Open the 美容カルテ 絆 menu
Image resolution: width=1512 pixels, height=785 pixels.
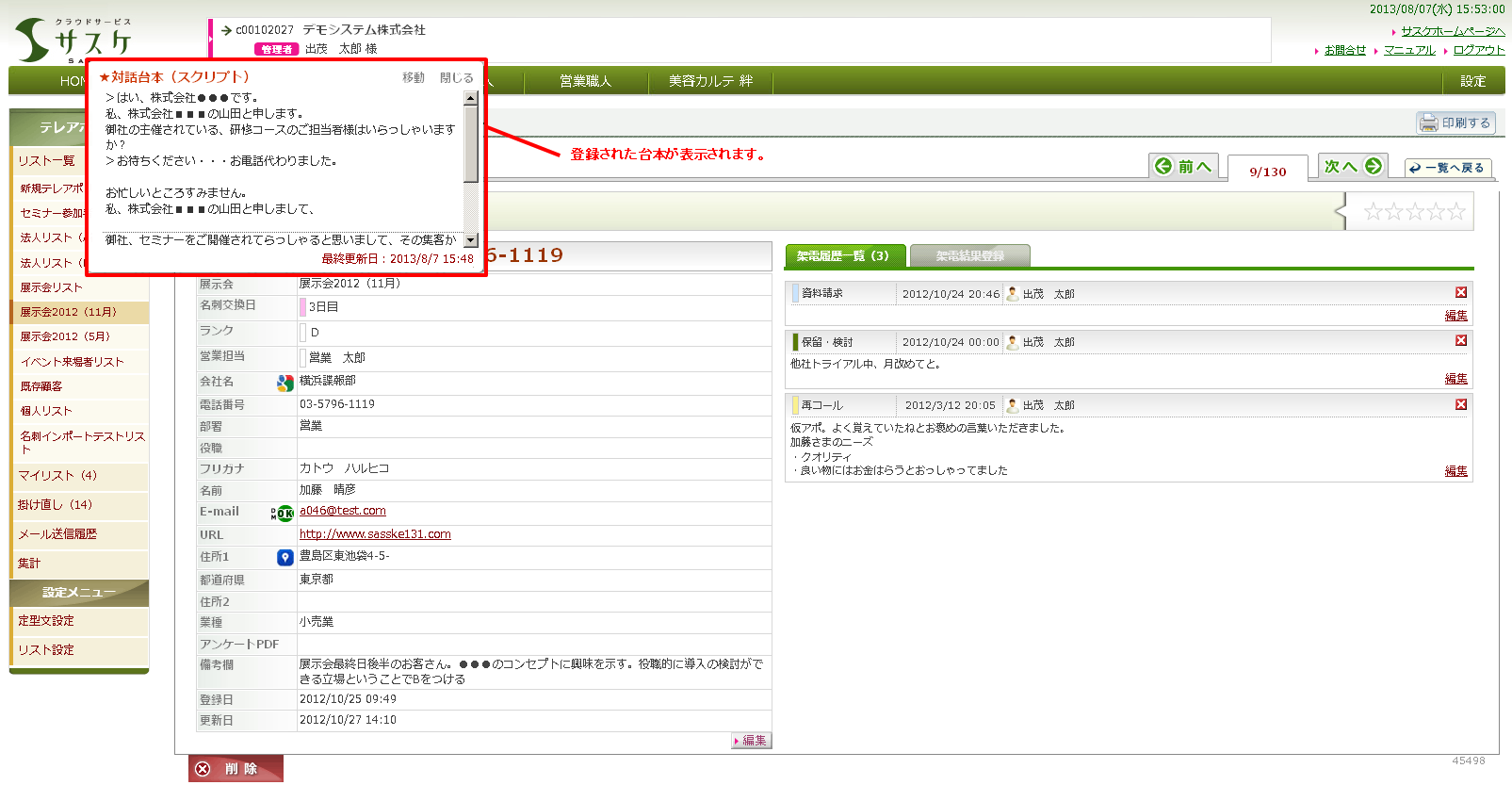click(711, 81)
